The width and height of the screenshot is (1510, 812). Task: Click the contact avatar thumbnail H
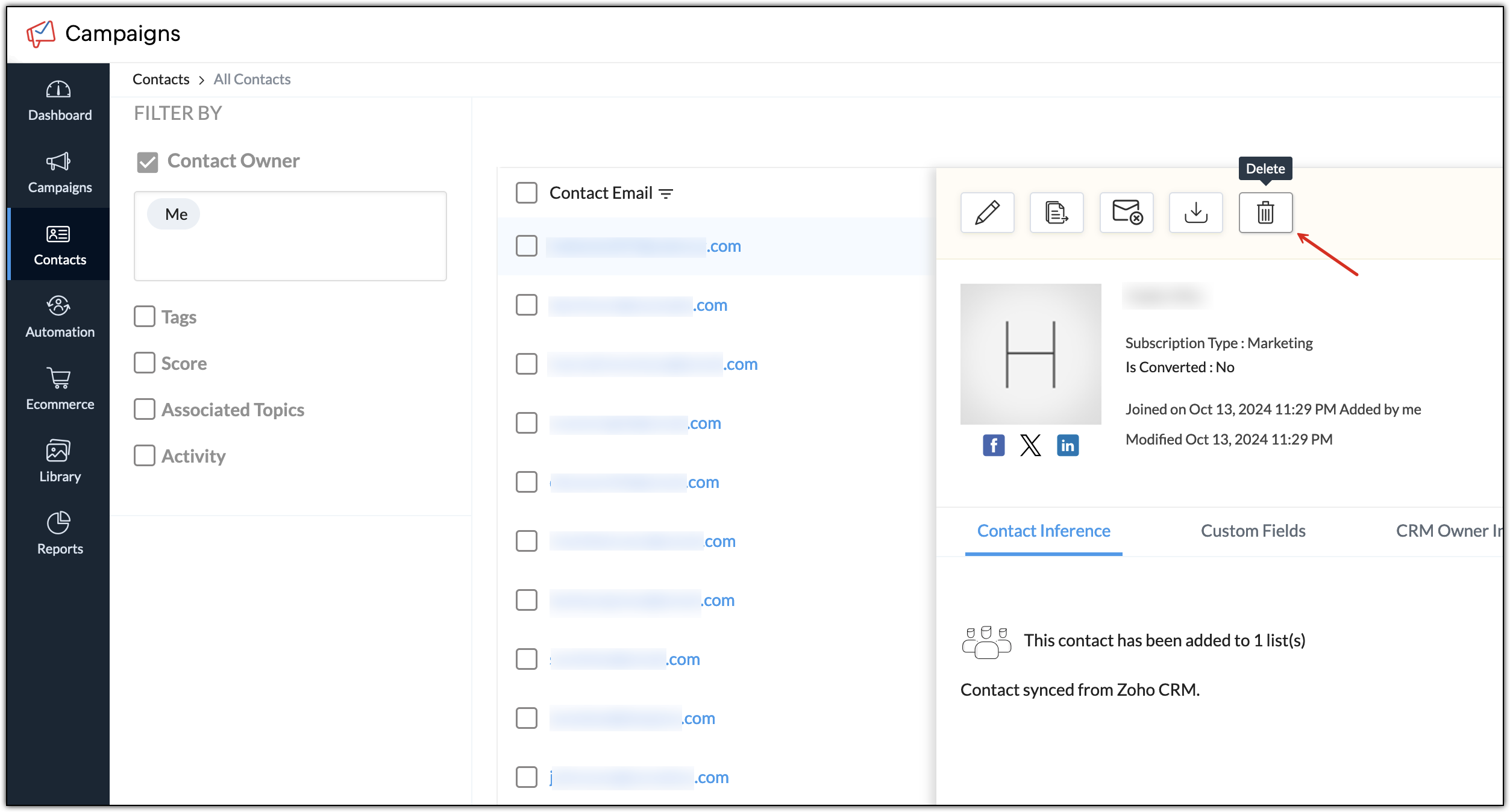tap(1030, 354)
